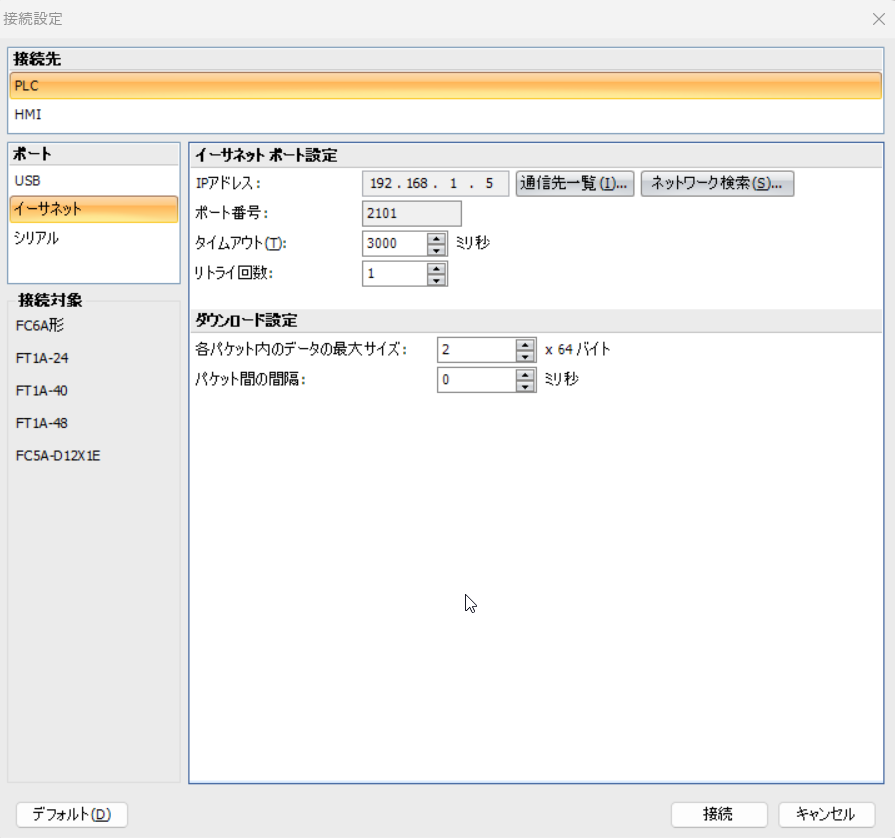Click the FC5A-D12X1E connection target
Screen dimensions: 895x838
coord(58,456)
